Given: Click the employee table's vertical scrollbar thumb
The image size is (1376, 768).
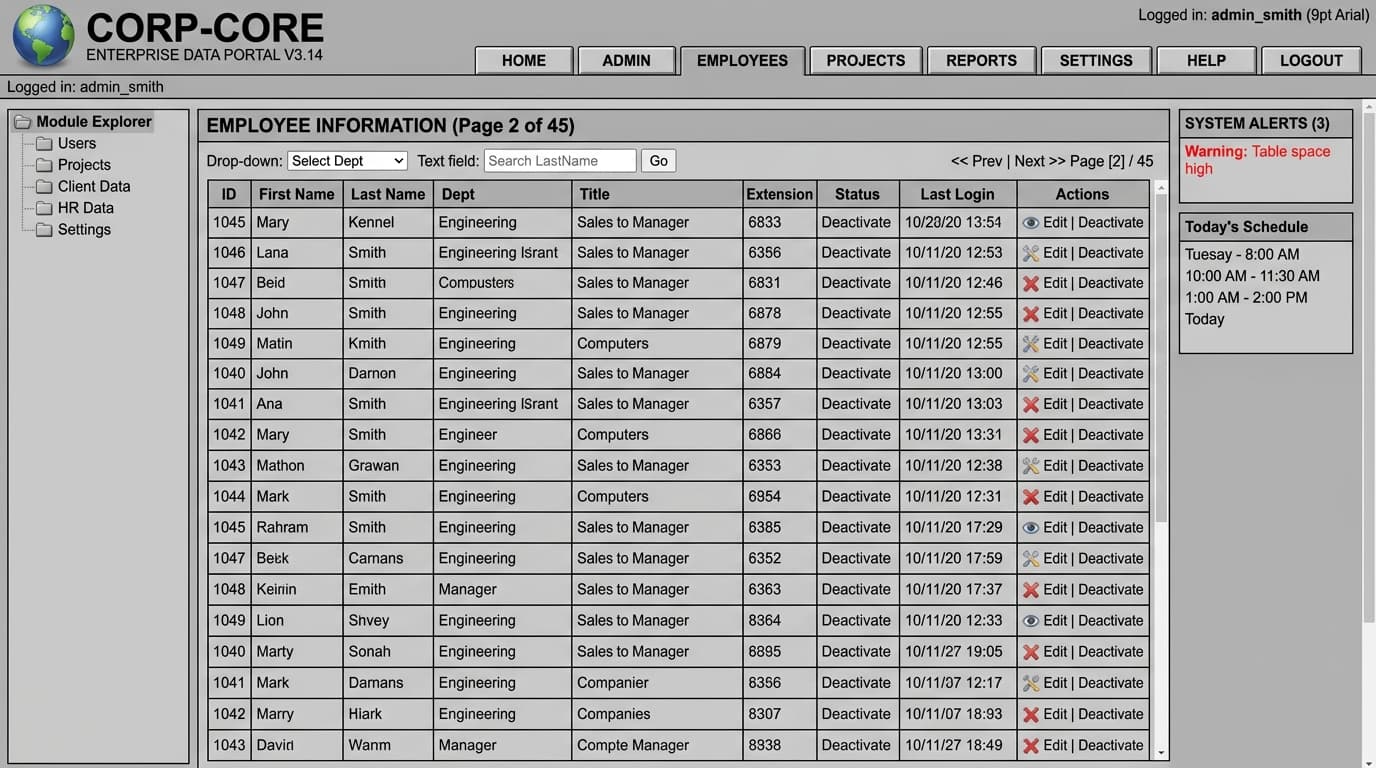Looking at the screenshot, I should (x=1161, y=360).
